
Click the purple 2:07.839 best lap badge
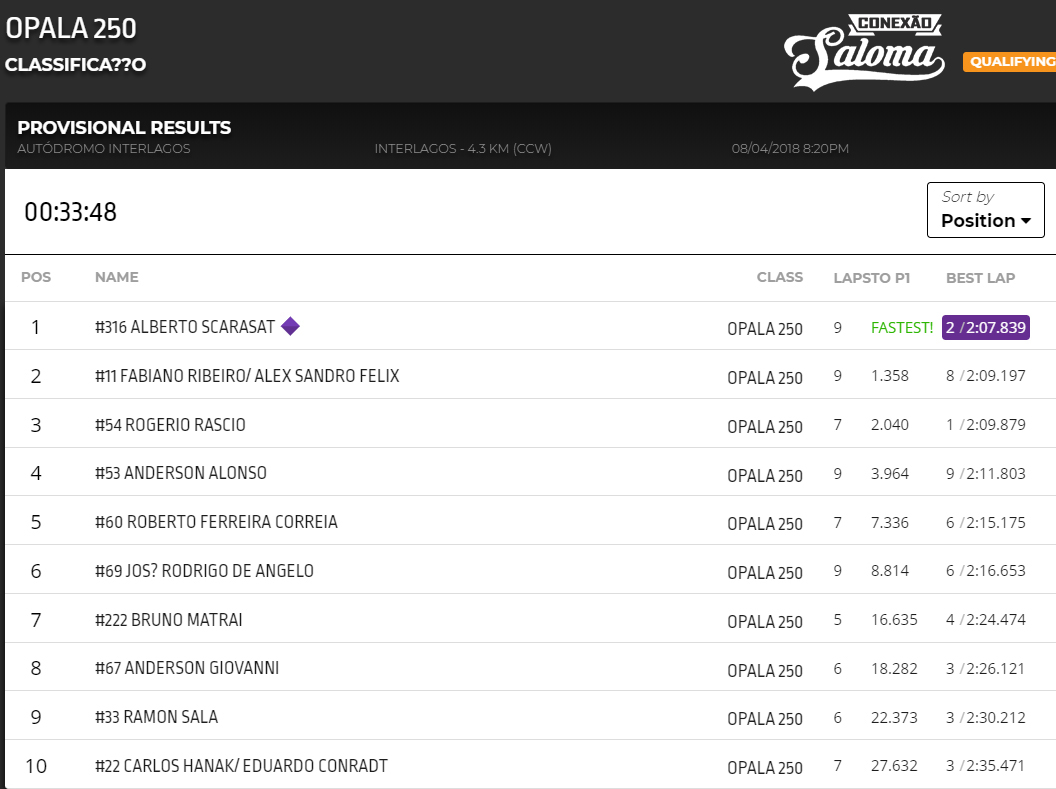point(986,327)
